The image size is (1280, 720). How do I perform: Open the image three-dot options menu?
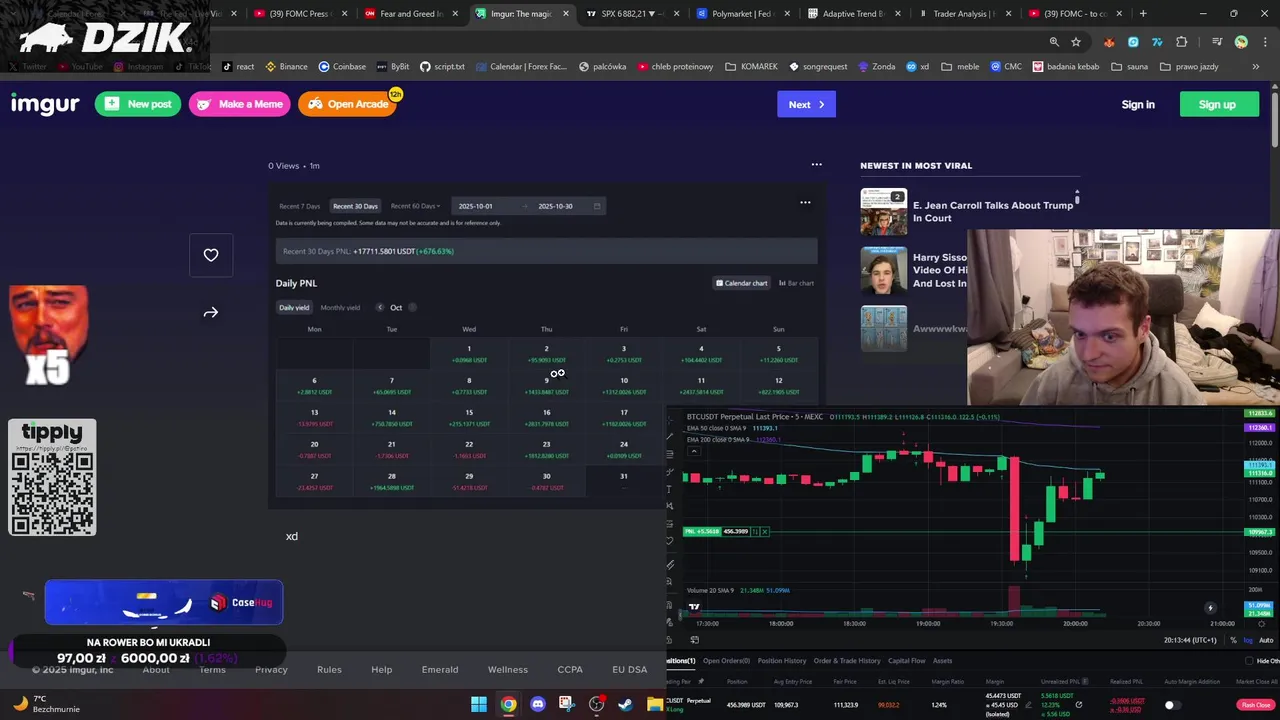(x=805, y=202)
